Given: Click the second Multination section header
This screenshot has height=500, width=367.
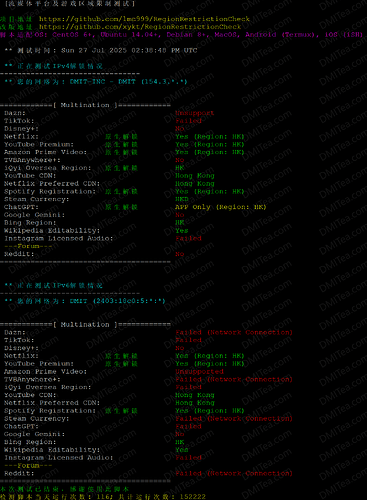Looking at the screenshot, I should 85,324.
